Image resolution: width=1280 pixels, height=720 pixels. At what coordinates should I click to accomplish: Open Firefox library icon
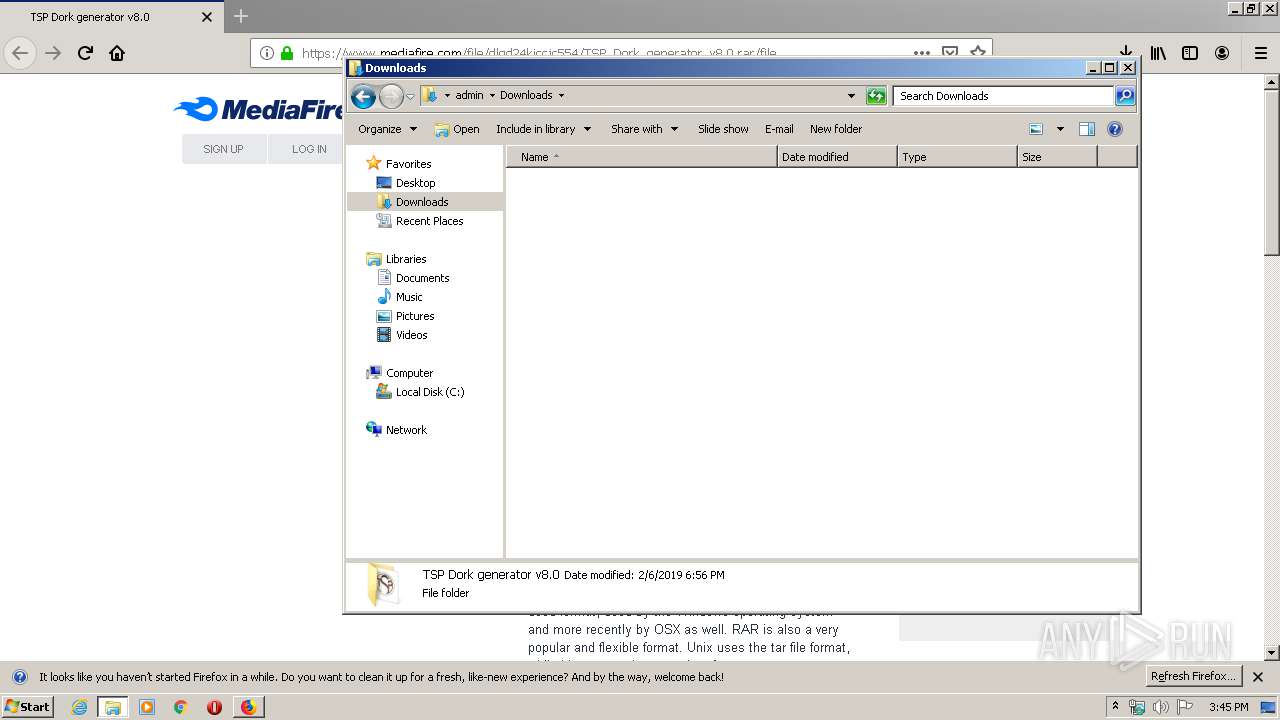pos(1158,53)
